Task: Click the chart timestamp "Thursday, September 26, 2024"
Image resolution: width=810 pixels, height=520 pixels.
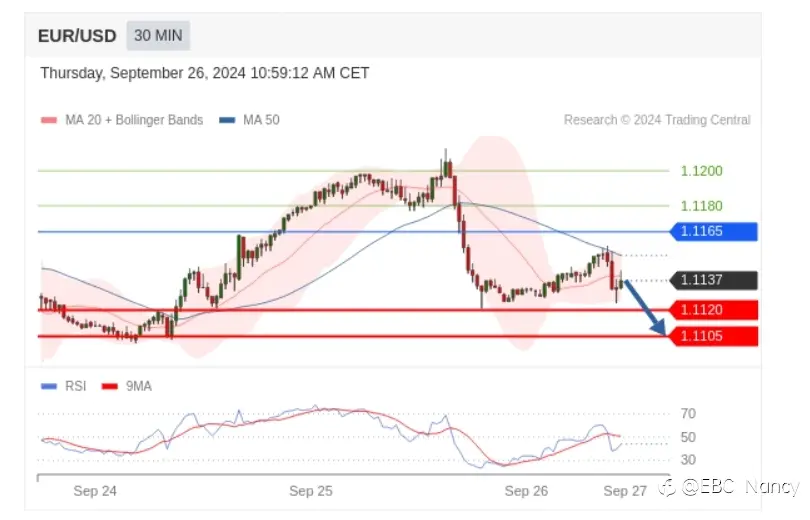Action: [x=205, y=73]
